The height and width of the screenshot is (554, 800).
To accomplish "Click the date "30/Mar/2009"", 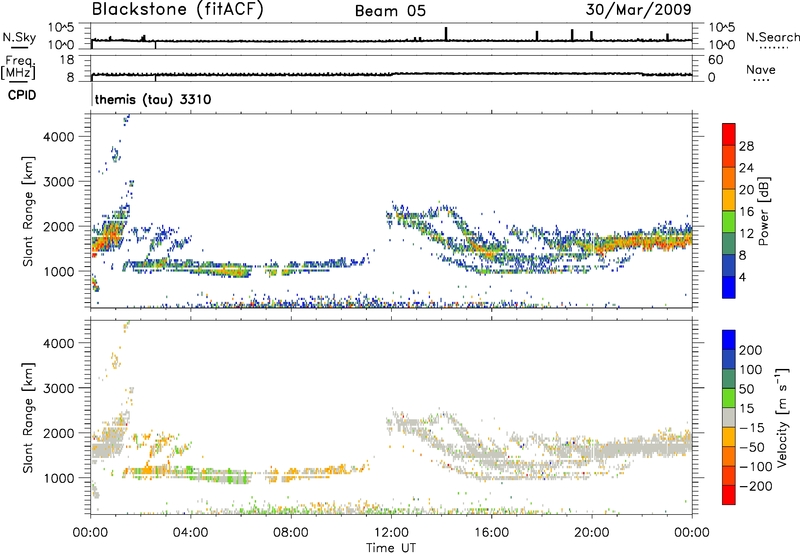I will [638, 9].
